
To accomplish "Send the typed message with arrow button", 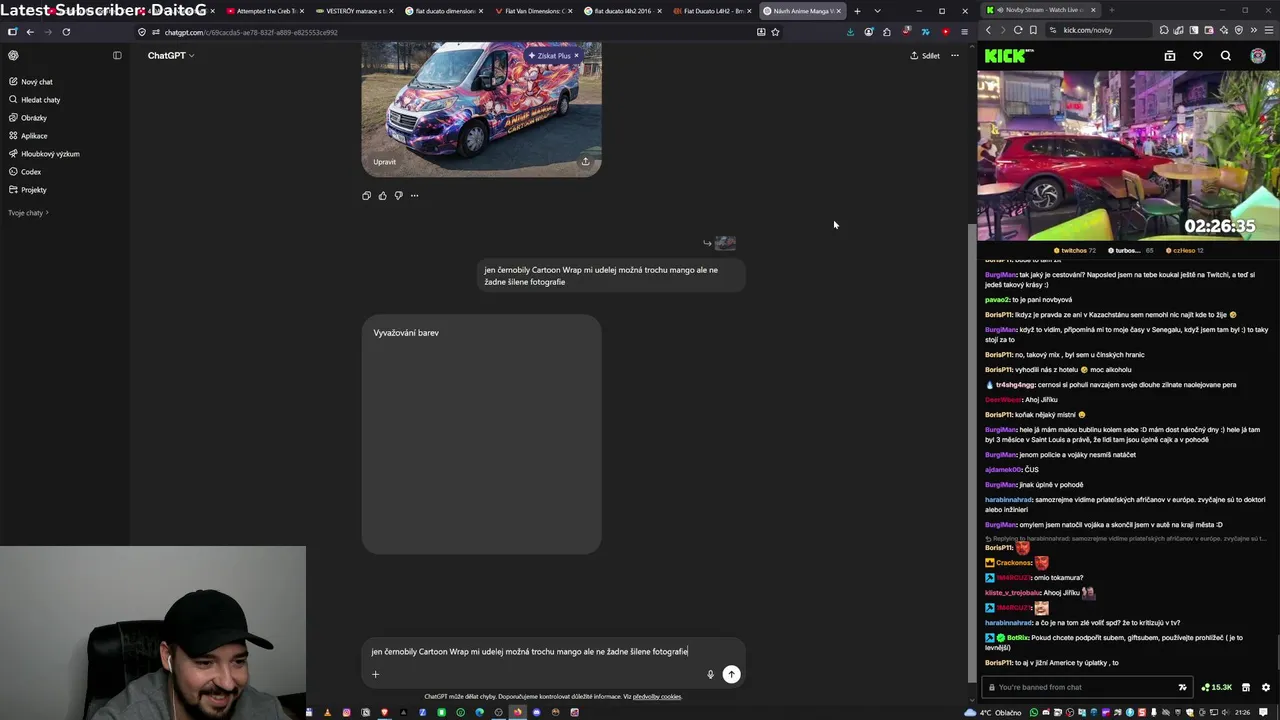I will pos(731,674).
